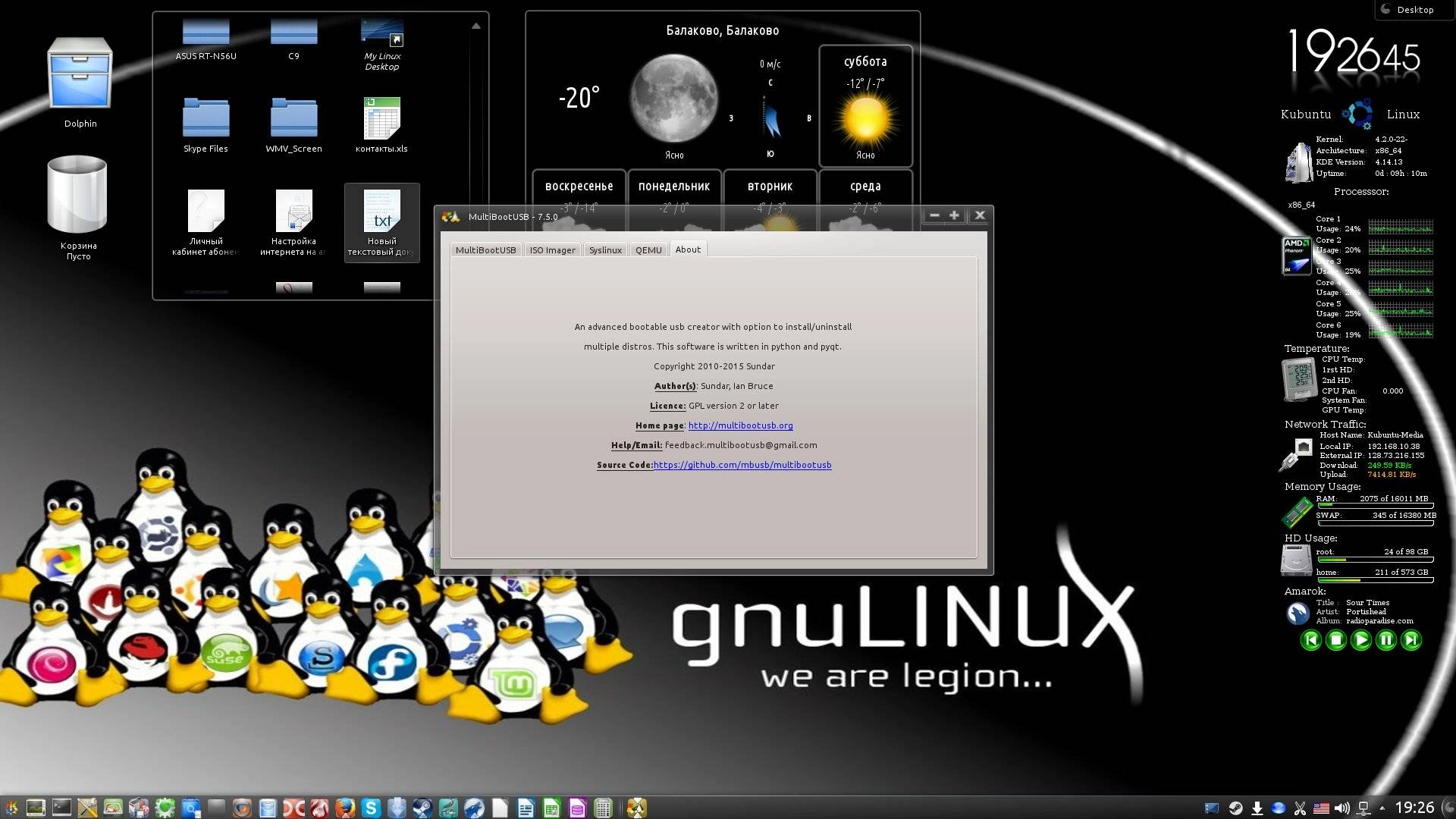Select the суббота forecast panel
Viewport: 1456px width, 819px height.
coord(865,105)
